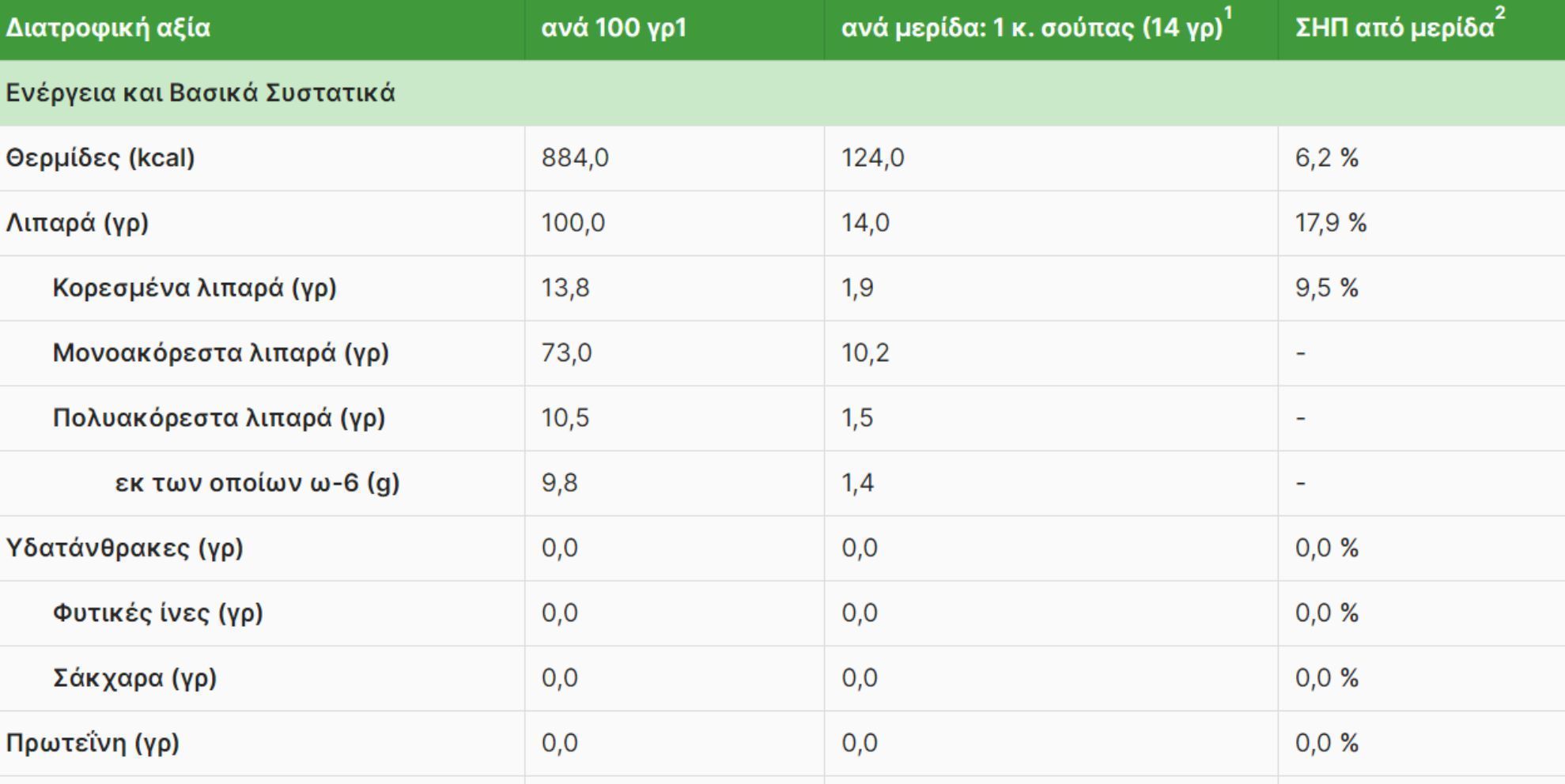The width and height of the screenshot is (1565, 784).
Task: Select the Λιπαρά (γρ) row label
Action: click(77, 223)
